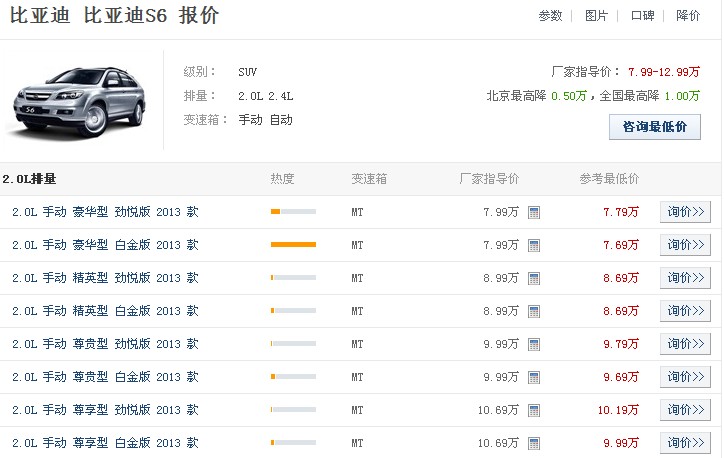The image size is (724, 458).
Task: Open calculator icon in 尊贵型 白金版 row
Action: tap(534, 378)
